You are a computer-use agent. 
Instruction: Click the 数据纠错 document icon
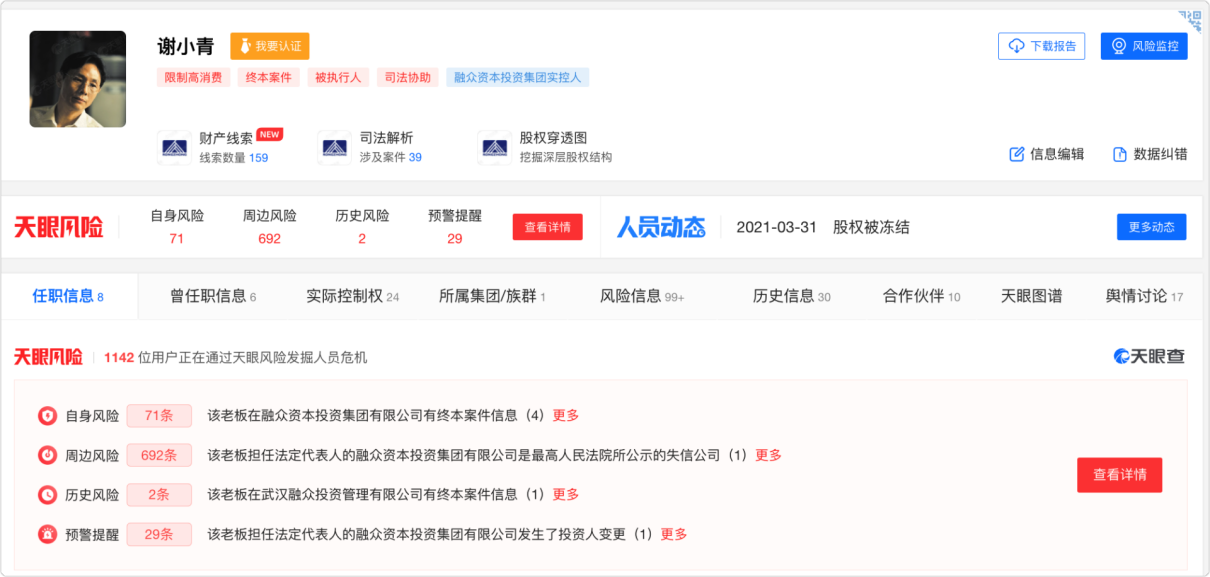coord(1120,154)
